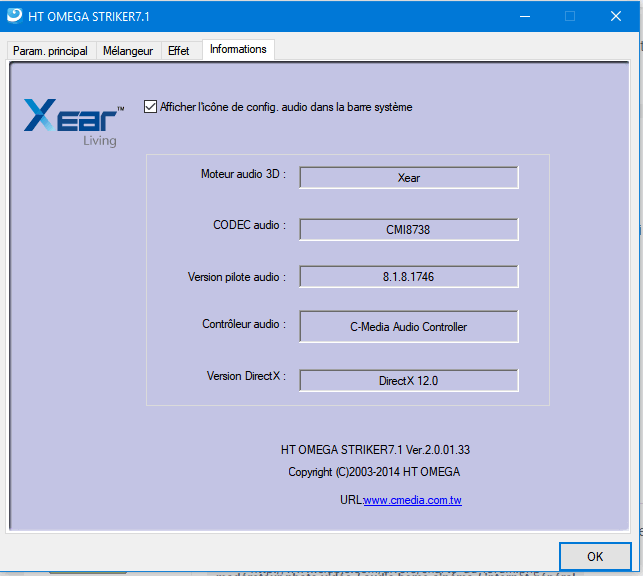Open the www.cmedia.com.tw link
Screen dimensions: 643x576
point(413,500)
